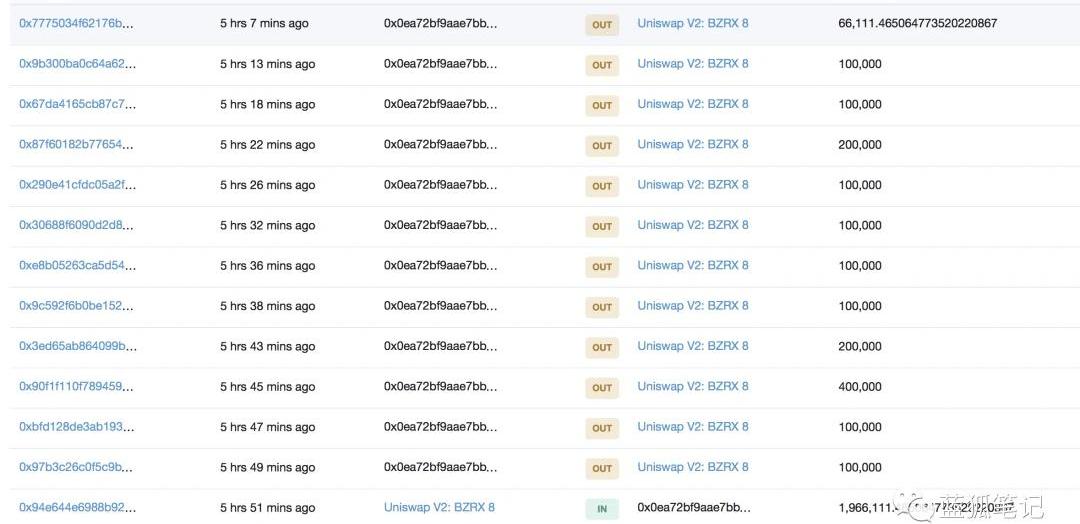
Task: Open transaction 0x9c592f6b0be152…
Action: click(77, 306)
